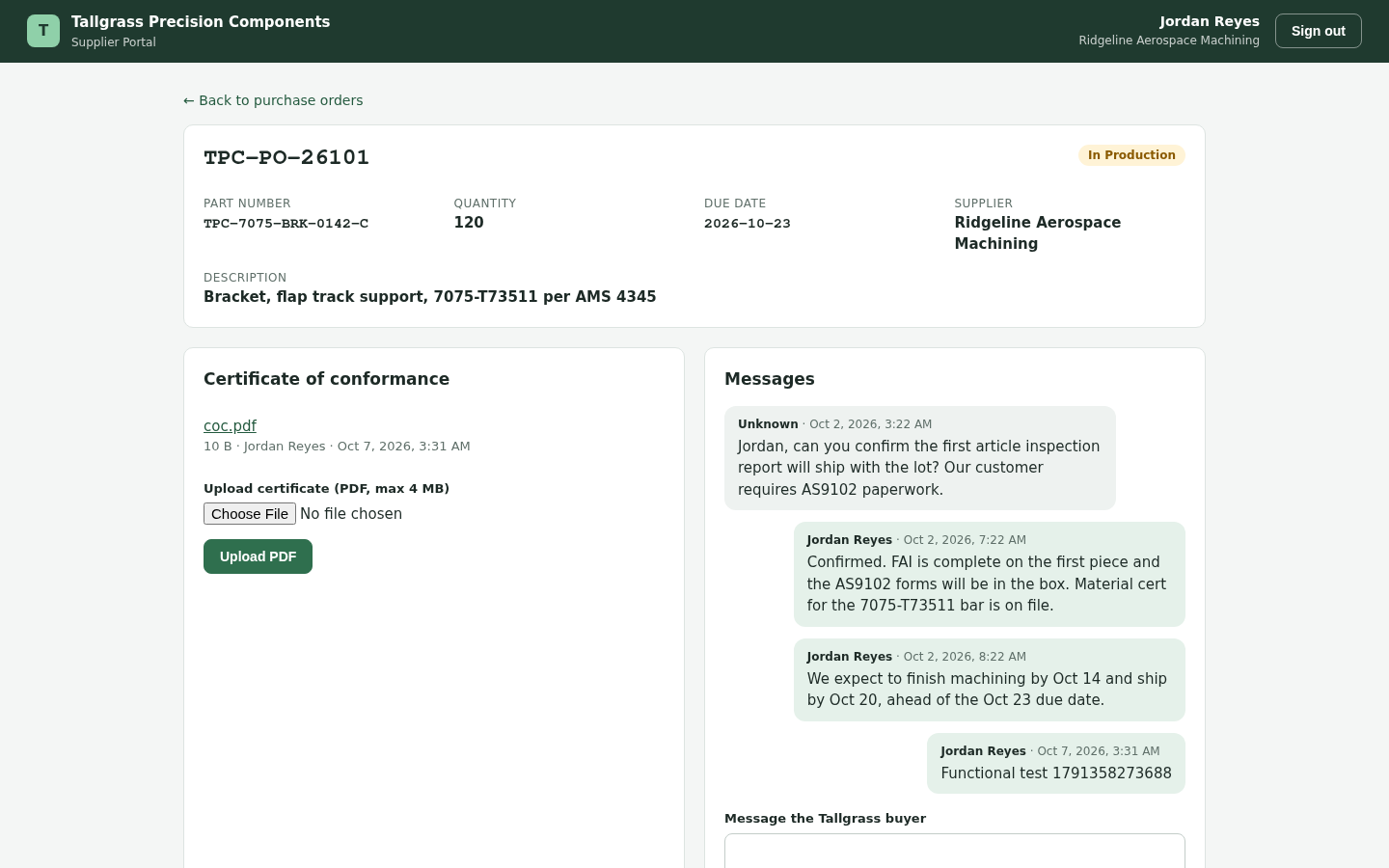The width and height of the screenshot is (1389, 868).
Task: Click the In Production status badge
Action: click(x=1131, y=155)
